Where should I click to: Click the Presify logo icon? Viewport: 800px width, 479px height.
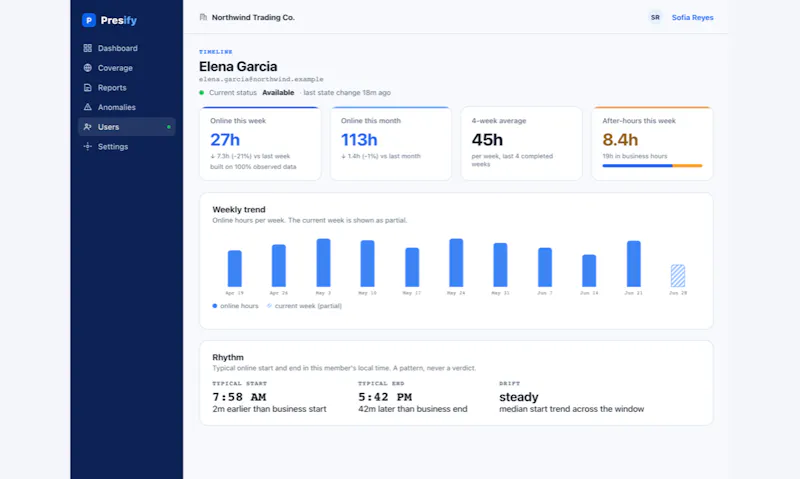pyautogui.click(x=89, y=20)
